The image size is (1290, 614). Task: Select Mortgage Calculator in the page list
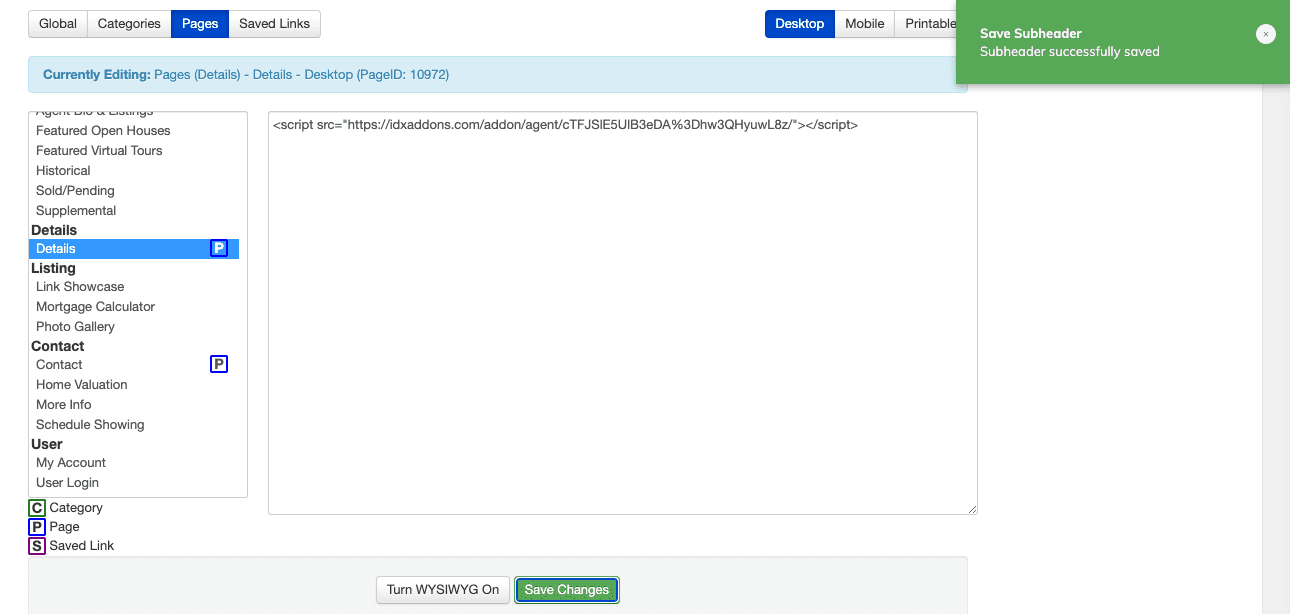tap(95, 306)
